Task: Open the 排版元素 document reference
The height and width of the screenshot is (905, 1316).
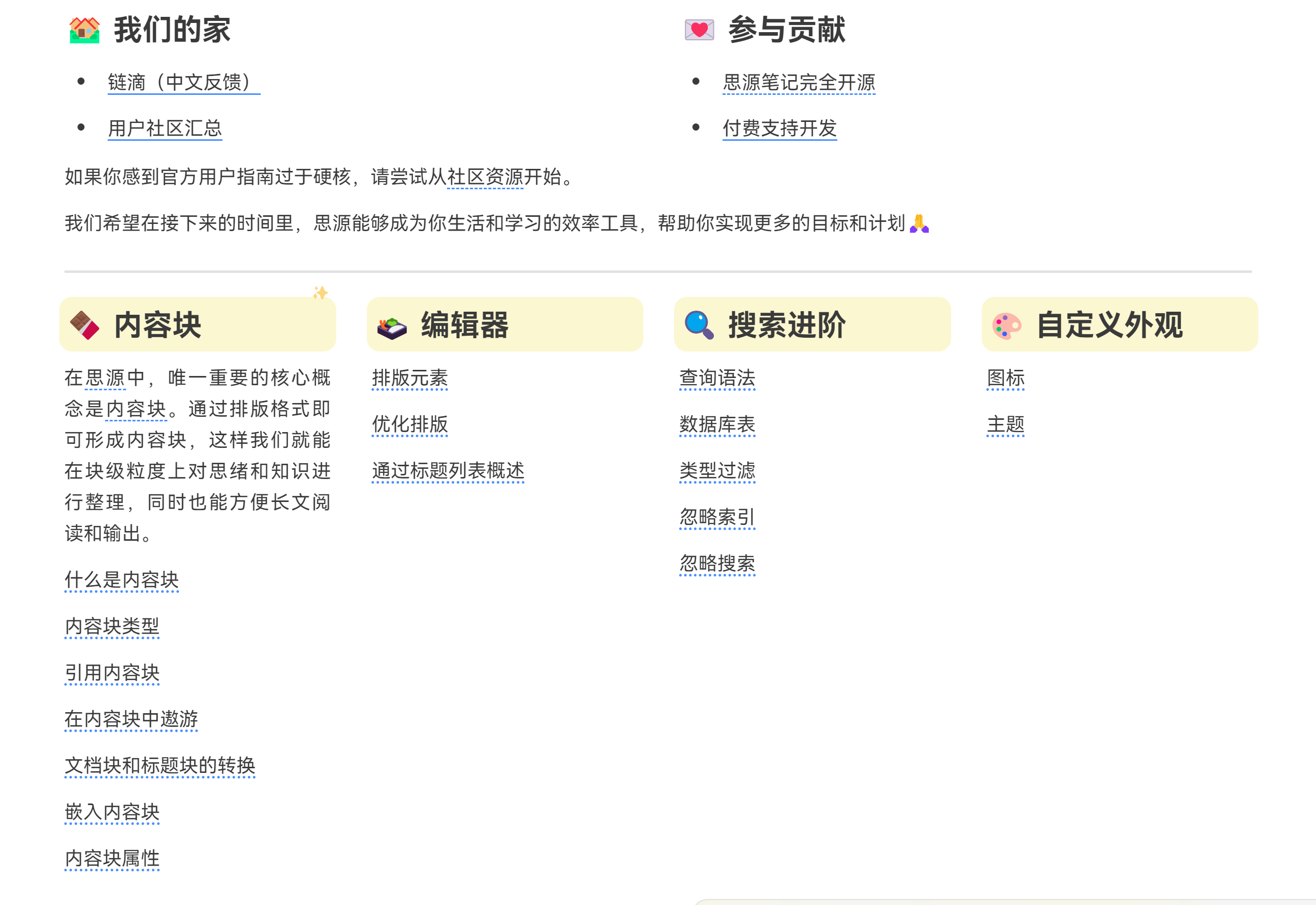Action: 410,378
